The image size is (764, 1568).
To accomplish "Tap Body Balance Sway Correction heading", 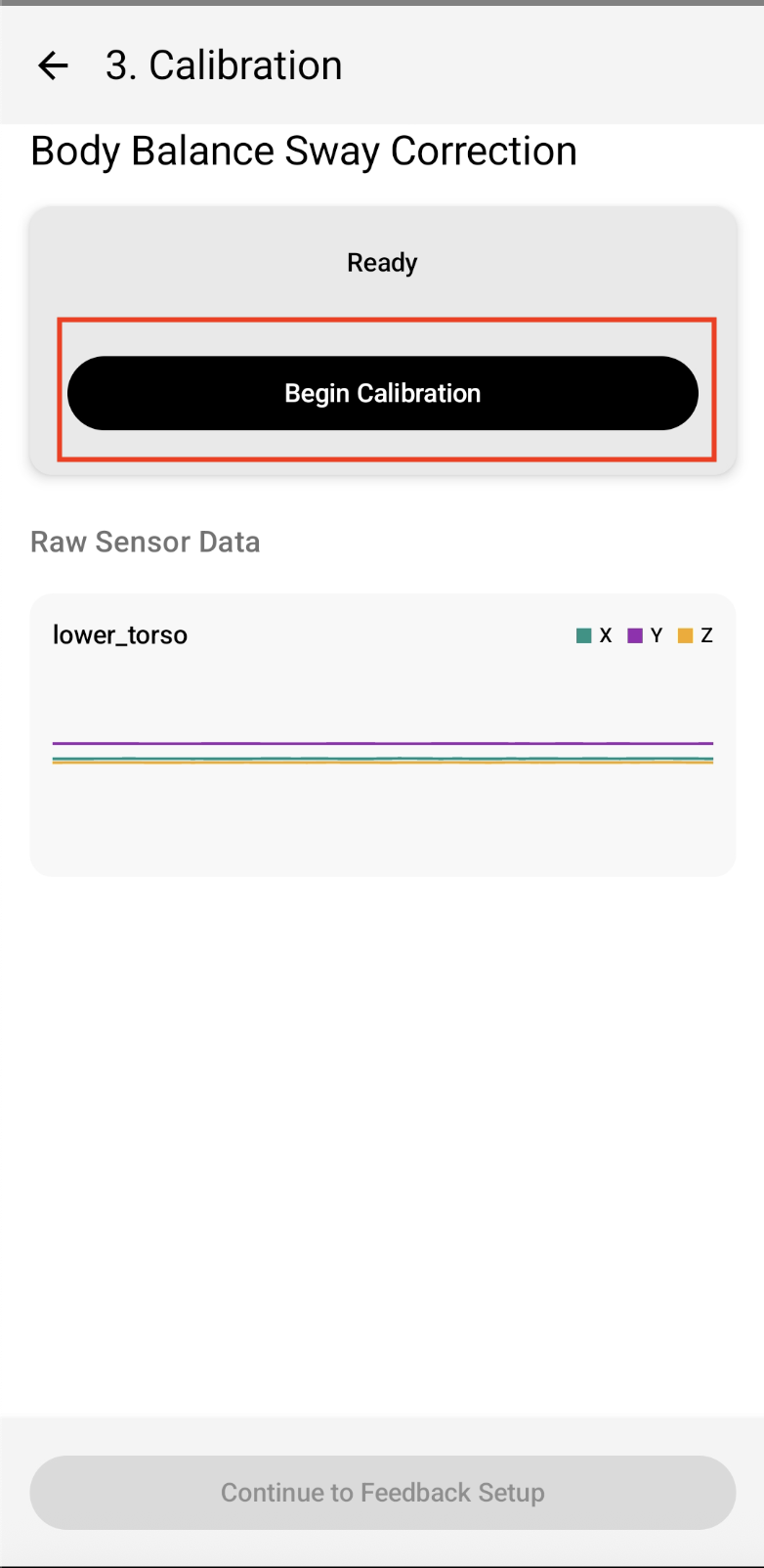I will point(304,152).
